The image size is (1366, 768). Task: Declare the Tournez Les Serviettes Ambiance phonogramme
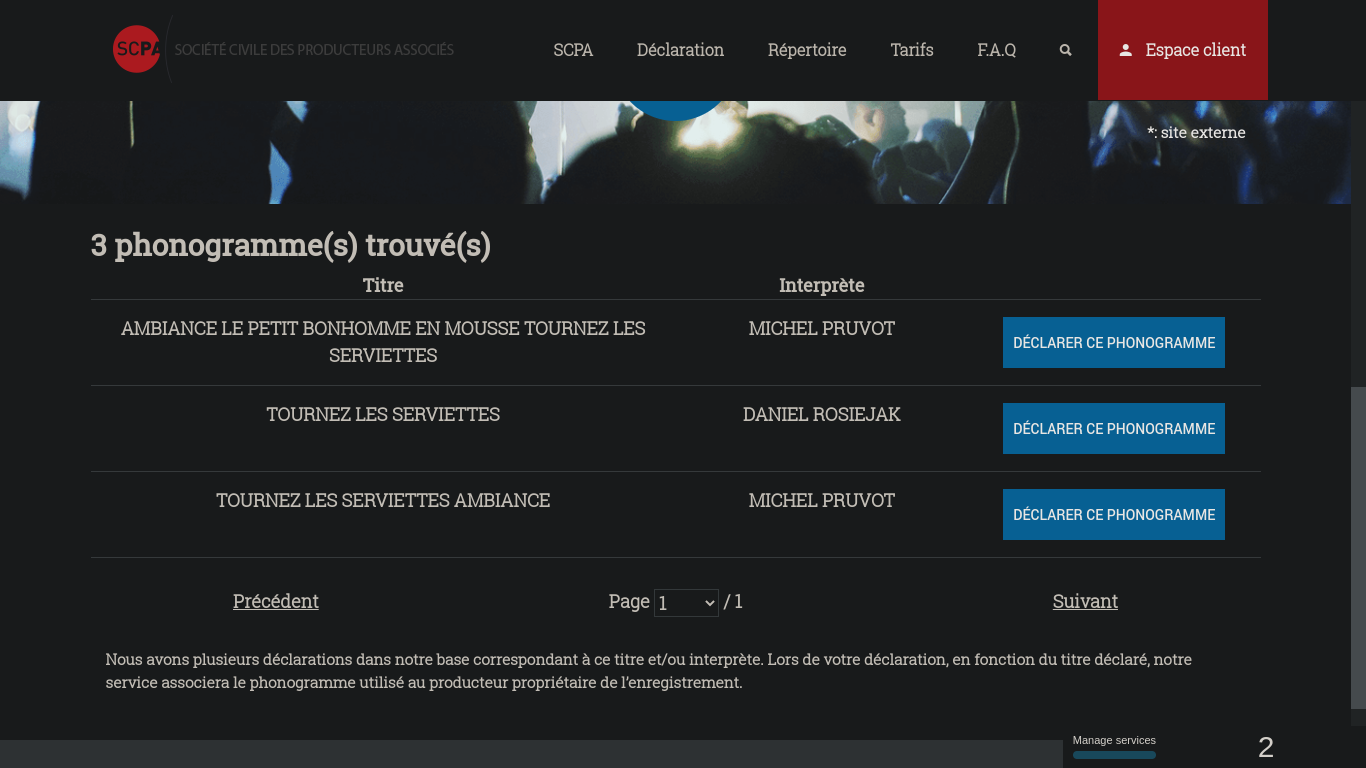(1114, 514)
